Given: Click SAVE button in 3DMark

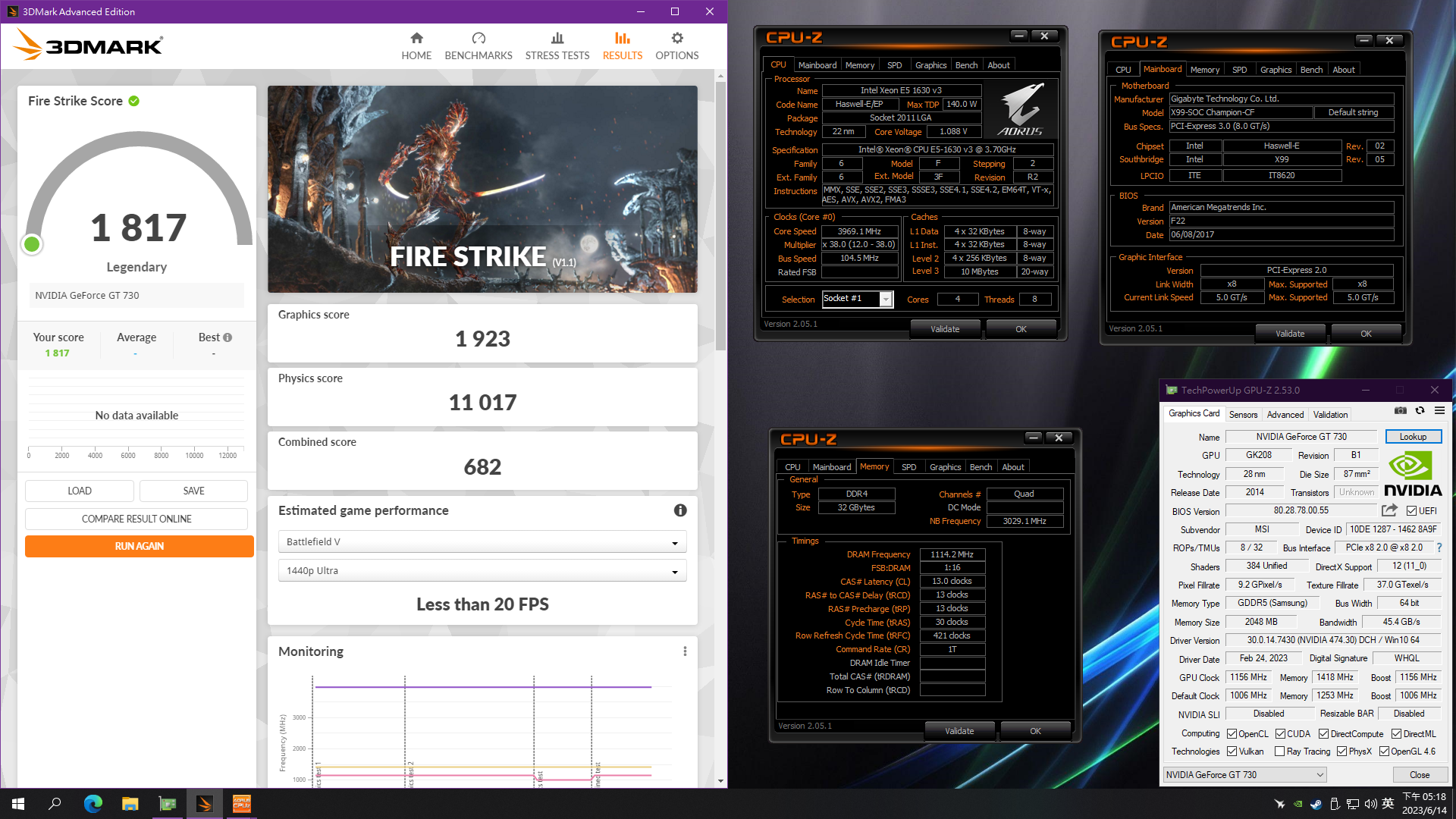Looking at the screenshot, I should pyautogui.click(x=194, y=491).
